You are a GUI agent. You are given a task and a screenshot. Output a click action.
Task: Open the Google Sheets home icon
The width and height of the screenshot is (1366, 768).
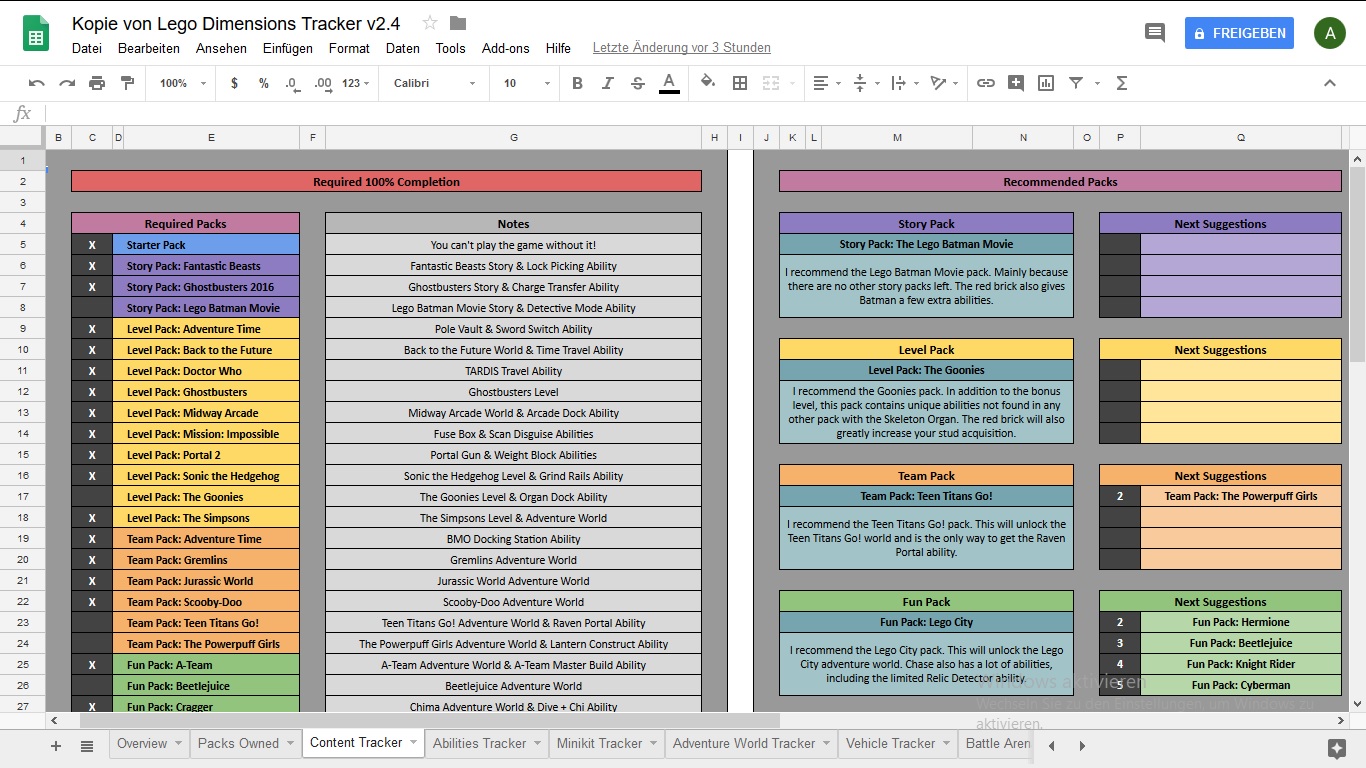tap(37, 34)
